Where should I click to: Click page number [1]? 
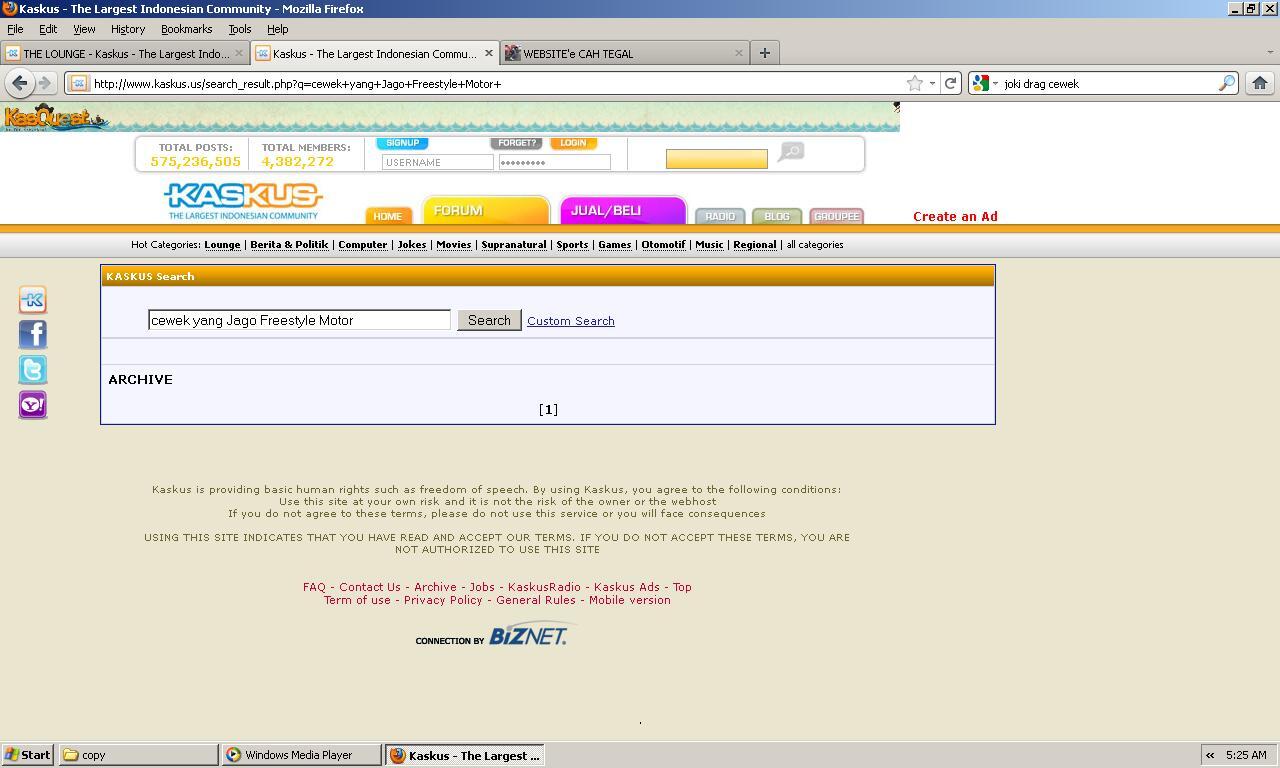coord(548,409)
